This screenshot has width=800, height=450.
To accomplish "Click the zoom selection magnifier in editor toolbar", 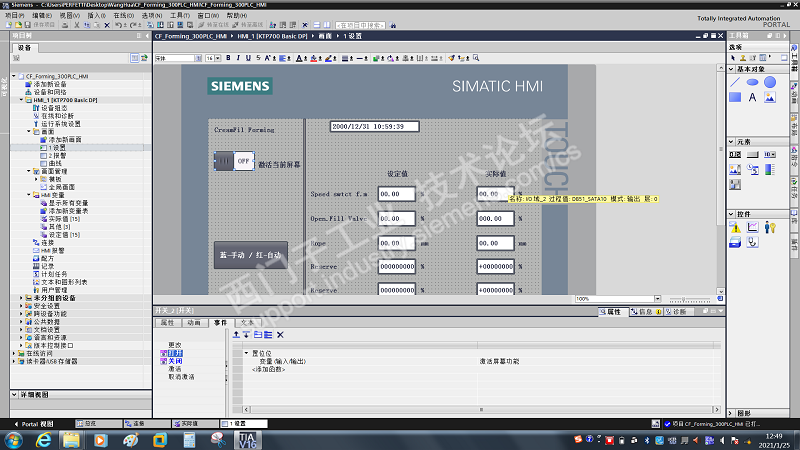I will (x=476, y=58).
